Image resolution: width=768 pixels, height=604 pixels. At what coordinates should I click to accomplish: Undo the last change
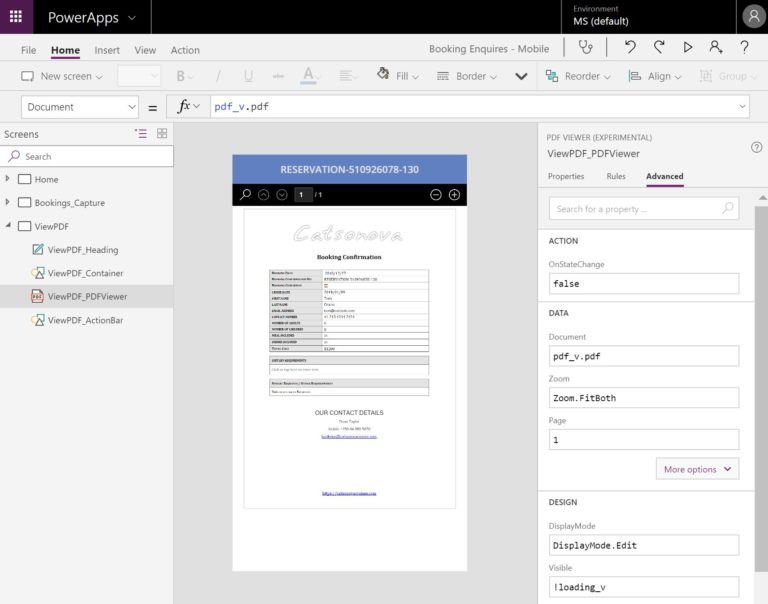[630, 47]
